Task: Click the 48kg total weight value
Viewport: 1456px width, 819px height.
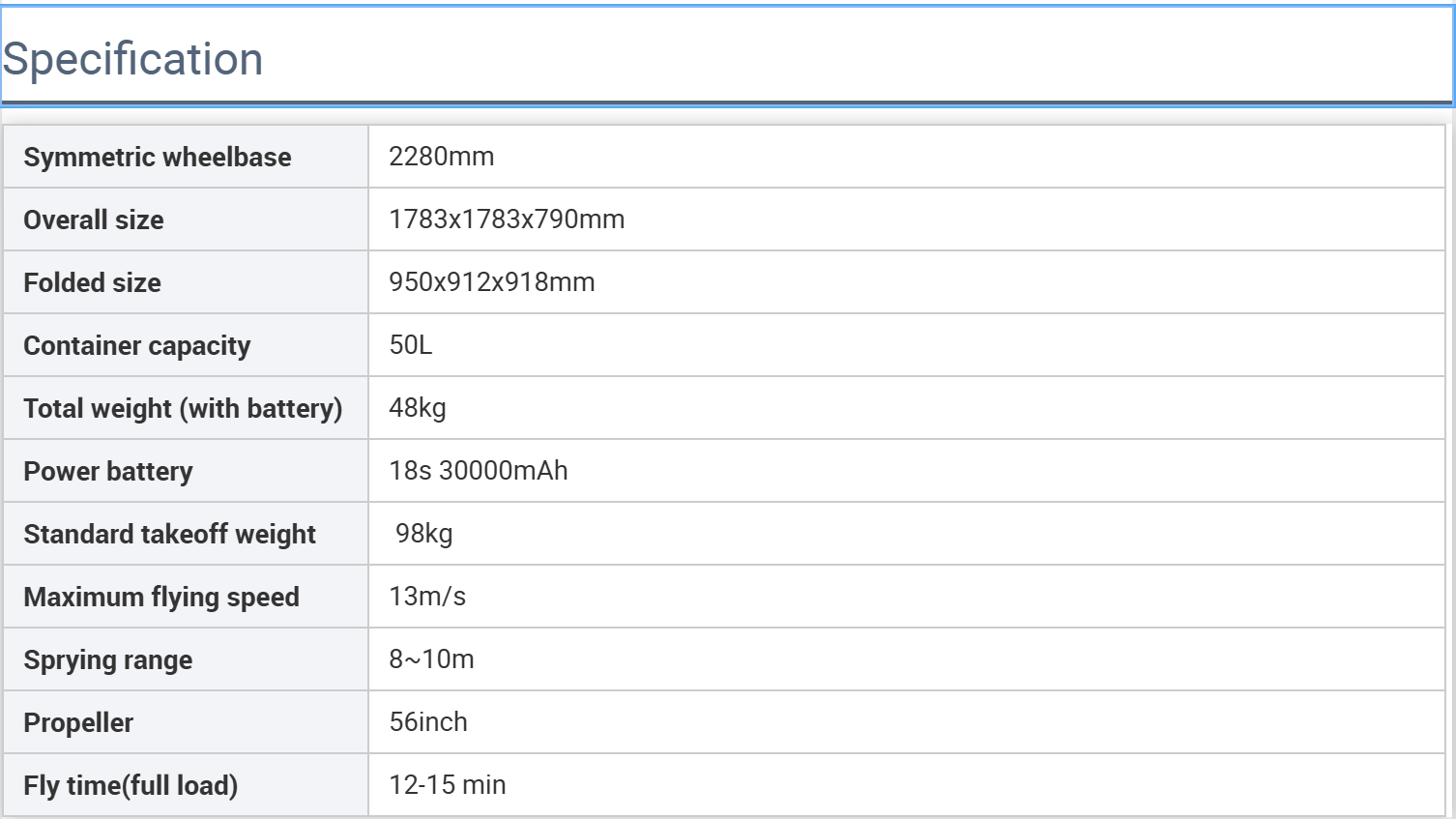Action: click(x=417, y=408)
